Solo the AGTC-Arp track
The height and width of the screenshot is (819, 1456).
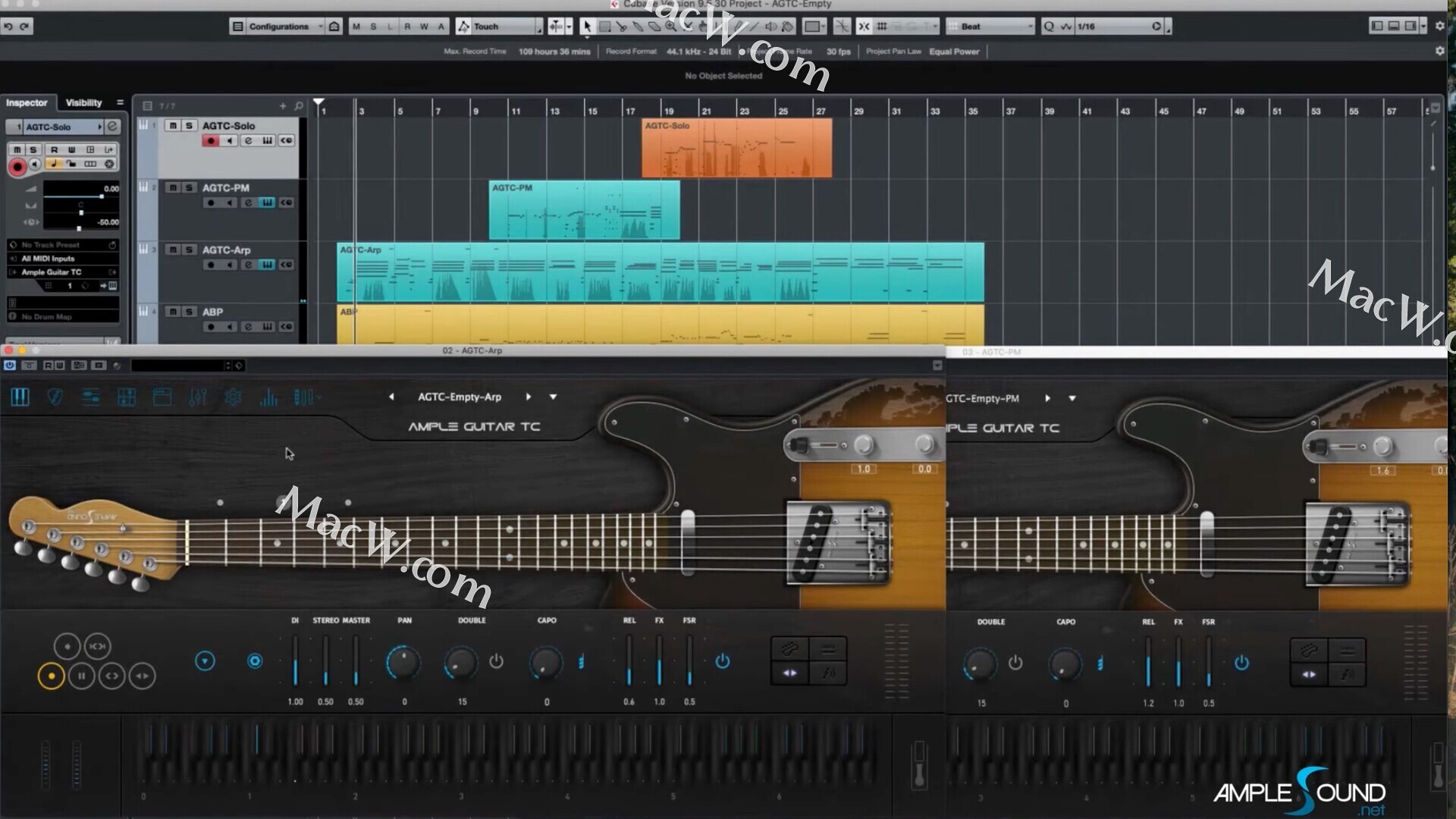[190, 250]
